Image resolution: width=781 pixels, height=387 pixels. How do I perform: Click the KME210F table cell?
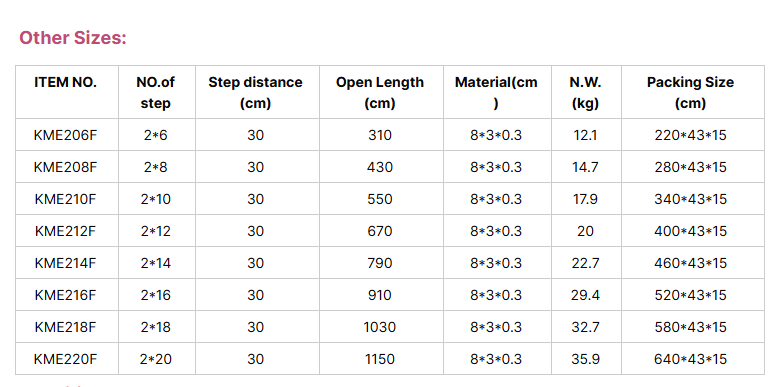click(65, 199)
